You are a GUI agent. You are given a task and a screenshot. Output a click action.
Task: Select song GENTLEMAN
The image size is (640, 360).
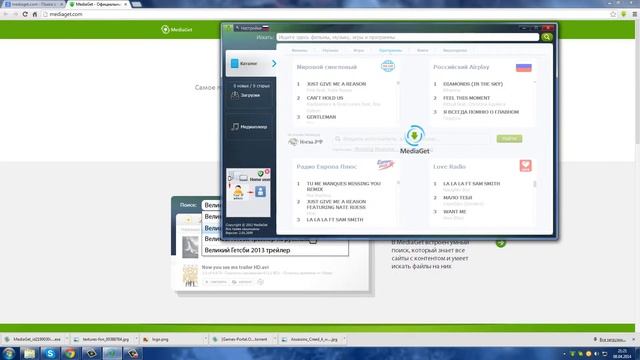[321, 117]
